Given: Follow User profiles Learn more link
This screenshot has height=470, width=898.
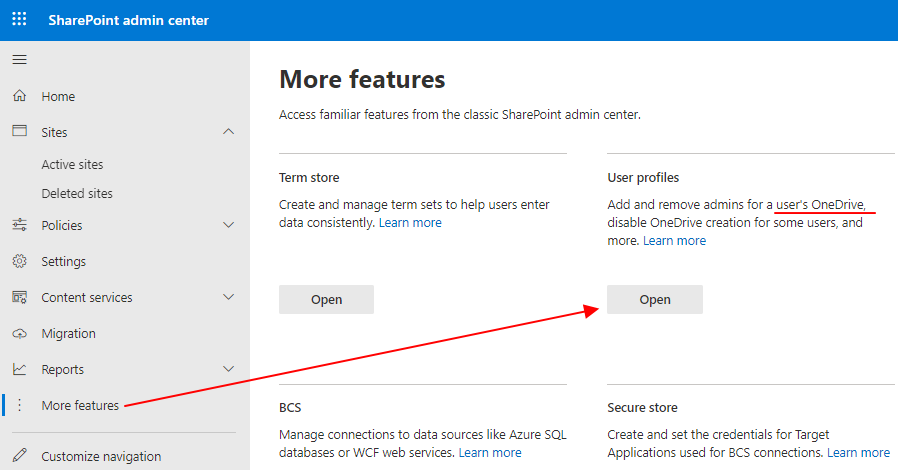Looking at the screenshot, I should [x=674, y=241].
